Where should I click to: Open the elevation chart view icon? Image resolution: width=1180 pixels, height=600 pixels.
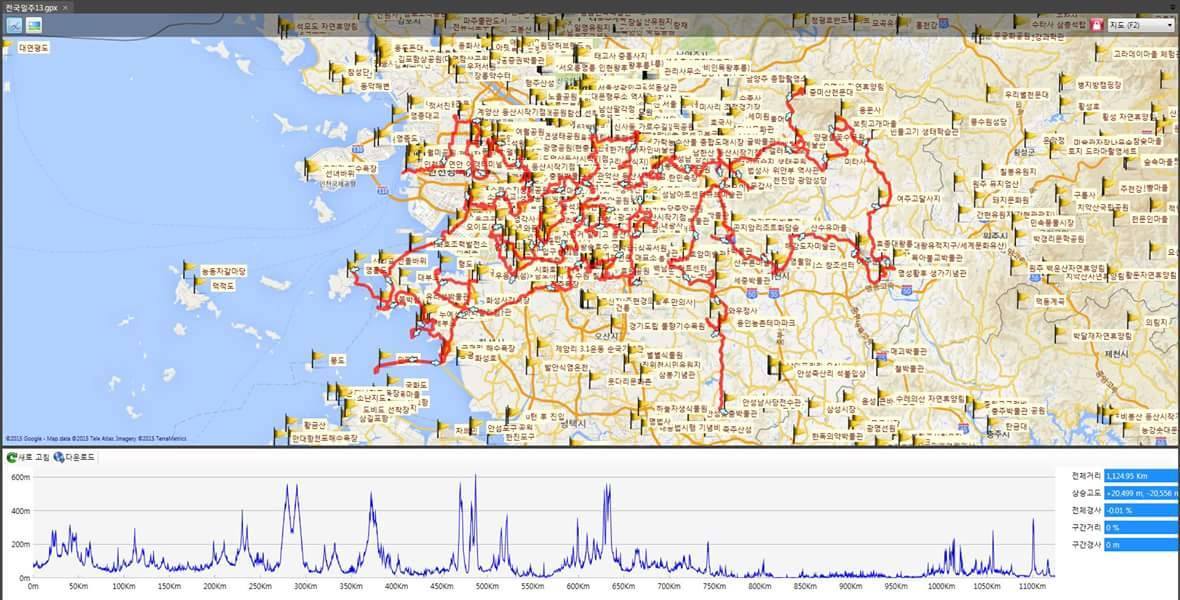(x=14, y=25)
